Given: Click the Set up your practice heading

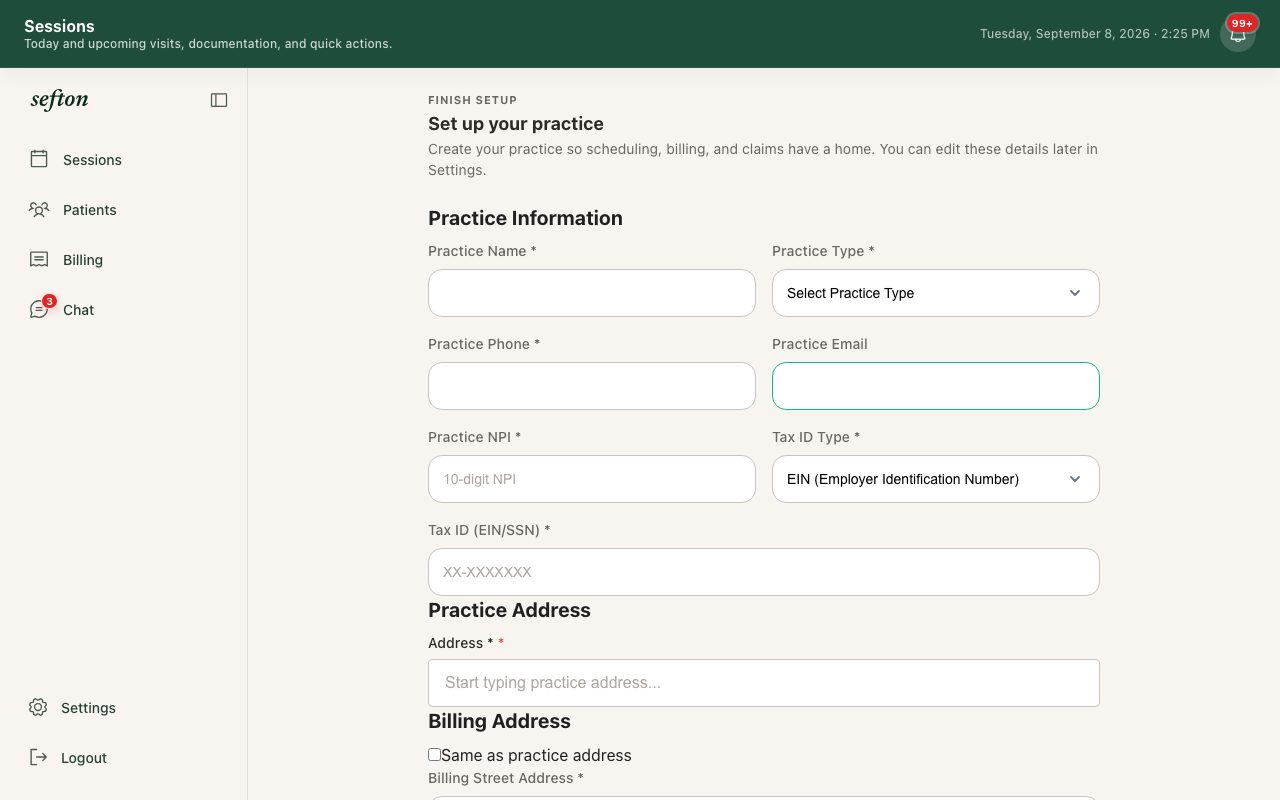Looking at the screenshot, I should pos(516,124).
